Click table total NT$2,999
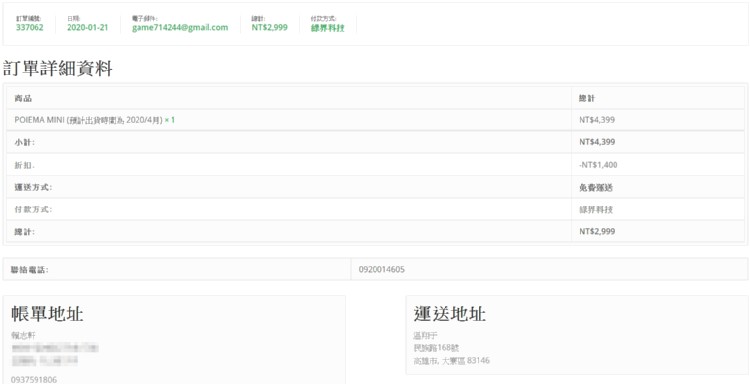 597,232
